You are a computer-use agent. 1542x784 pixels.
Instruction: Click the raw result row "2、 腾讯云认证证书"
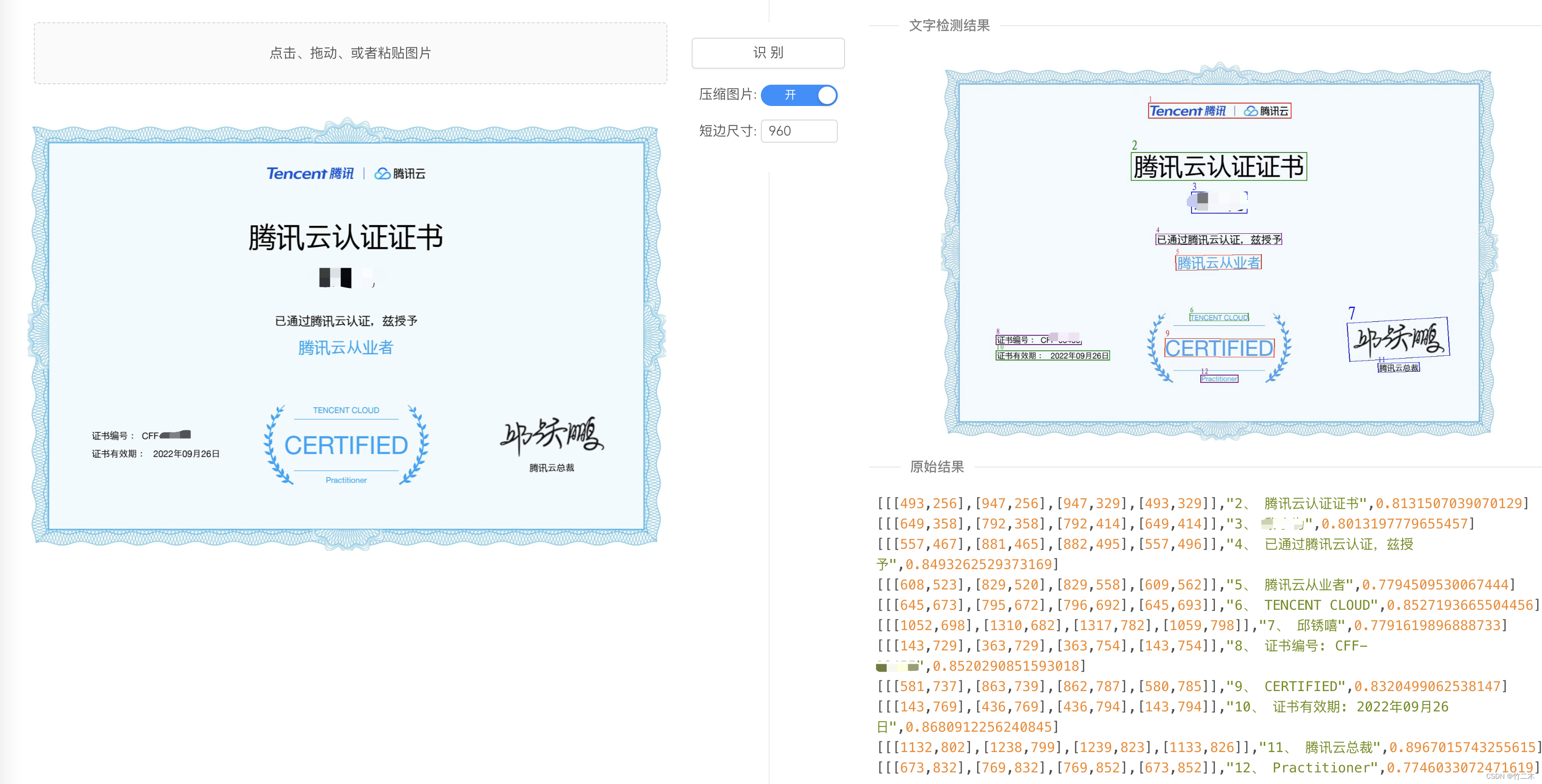click(x=1203, y=503)
